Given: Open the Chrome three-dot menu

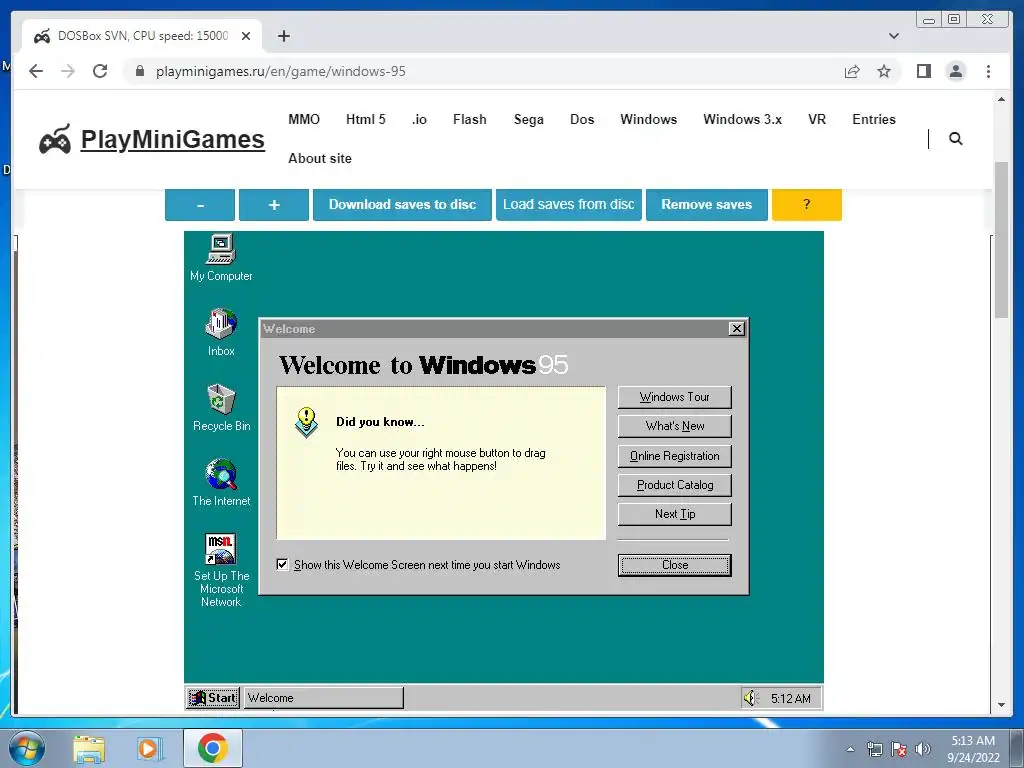Looking at the screenshot, I should point(988,71).
